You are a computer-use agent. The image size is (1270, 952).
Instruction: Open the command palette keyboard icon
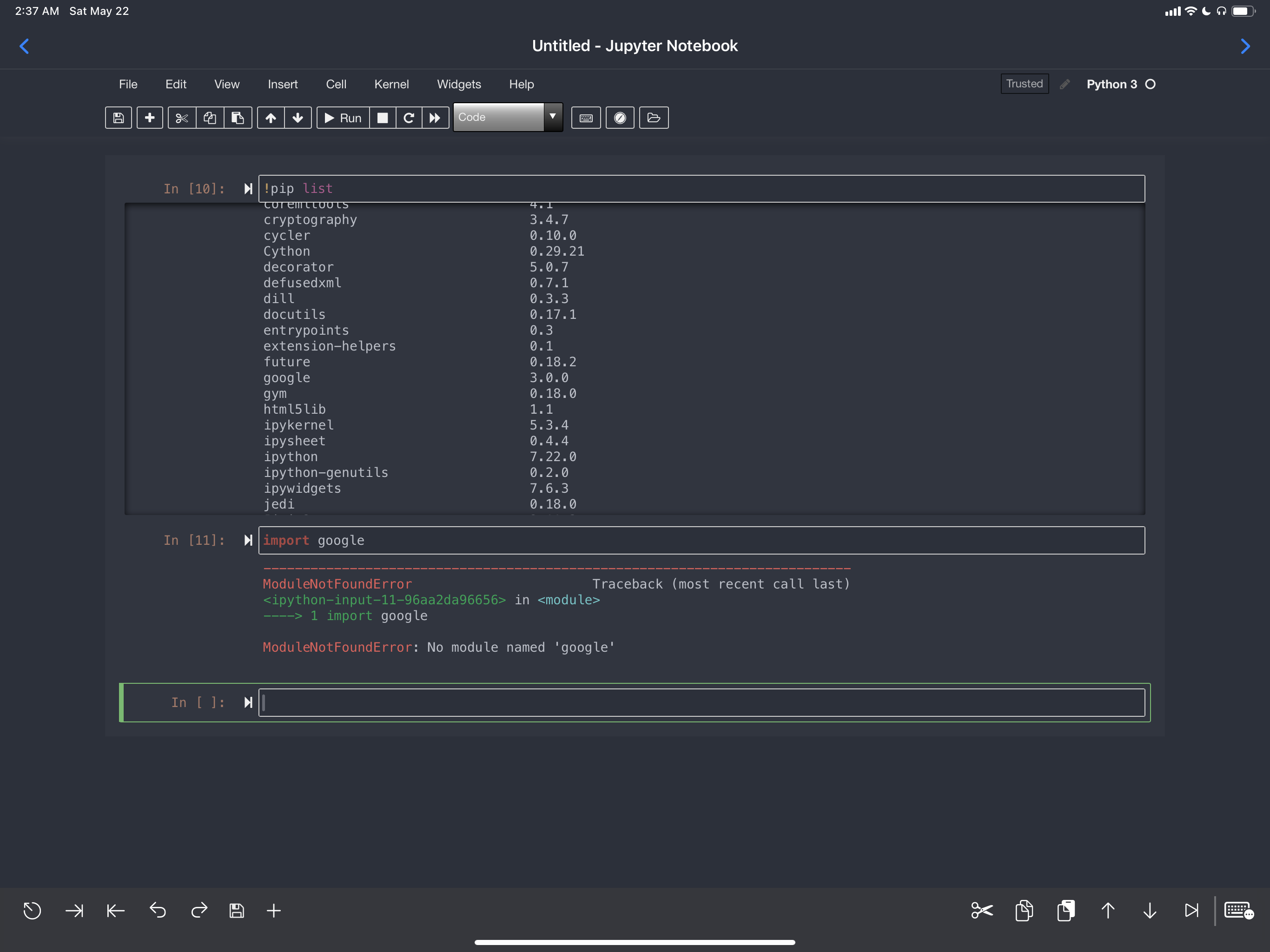click(x=586, y=118)
